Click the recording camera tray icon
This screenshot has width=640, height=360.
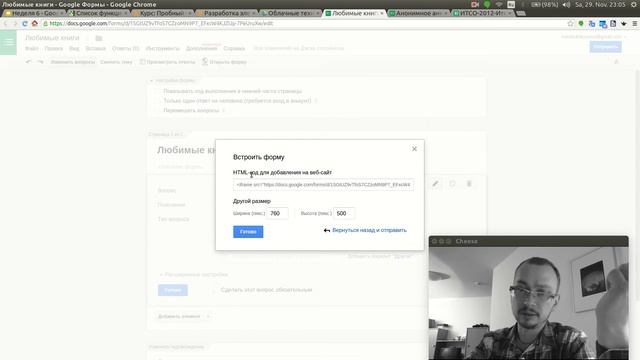475,4
